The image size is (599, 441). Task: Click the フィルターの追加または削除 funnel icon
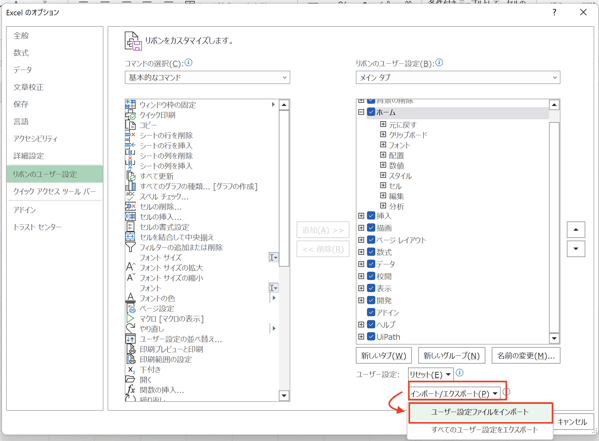point(131,247)
